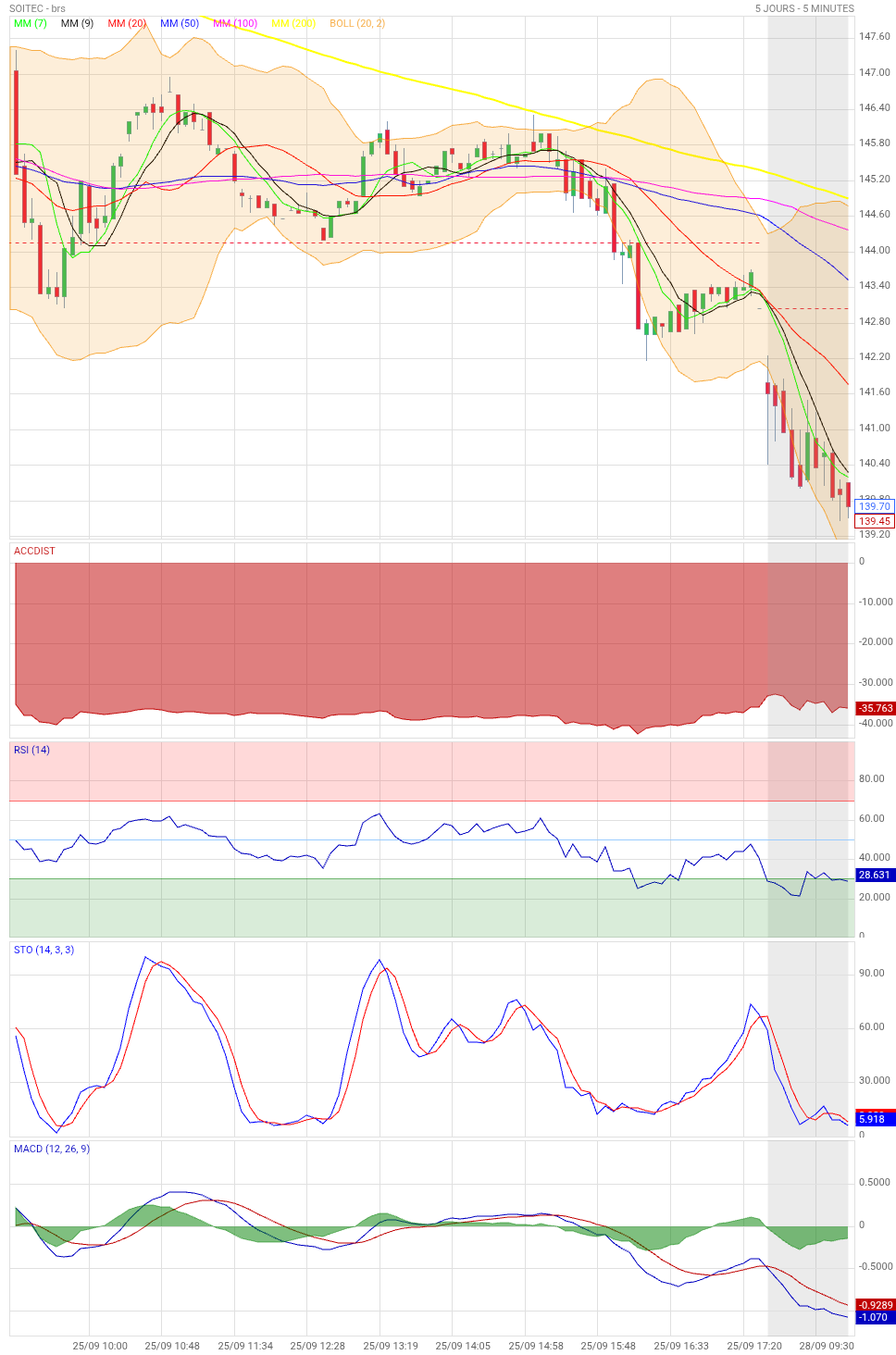896x1355 pixels.
Task: Click the 80.00 RSI axis label
Action: 872,778
